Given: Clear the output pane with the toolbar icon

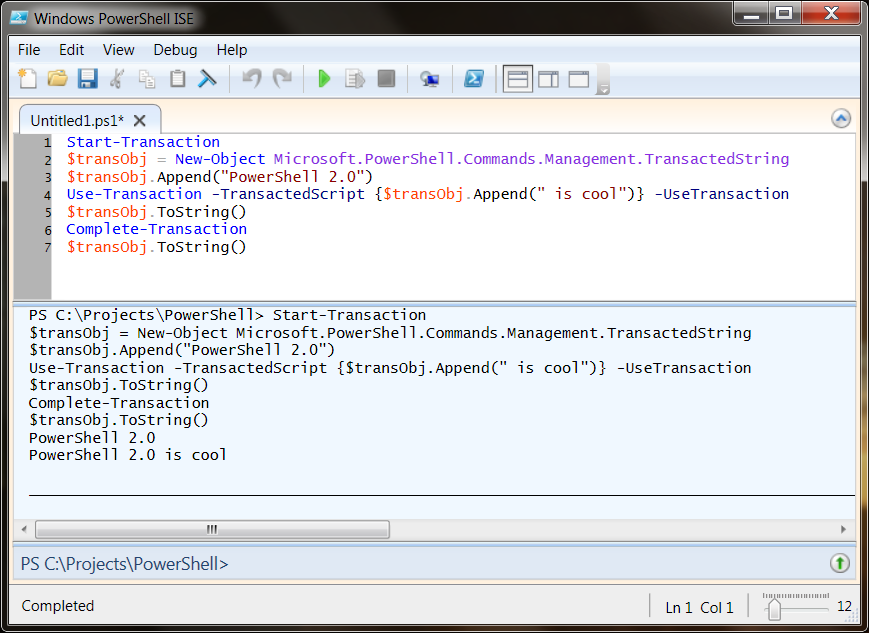Looking at the screenshot, I should 207,79.
